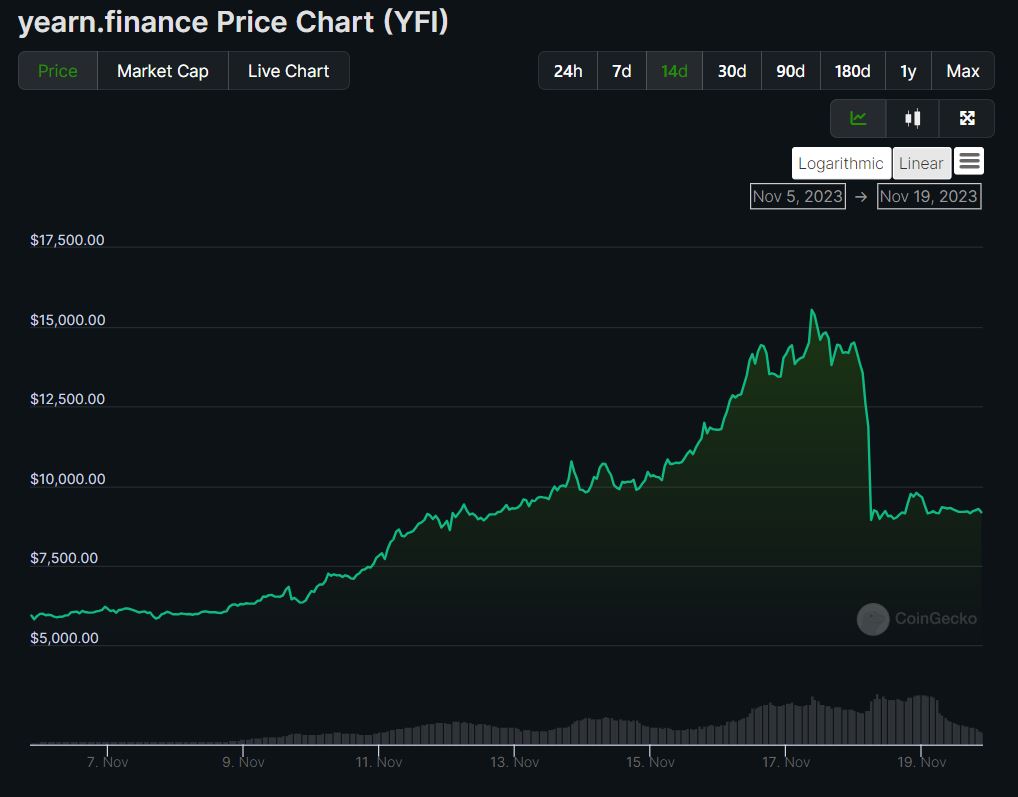Click the 7. Nov date label
The image size is (1018, 797).
point(108,762)
